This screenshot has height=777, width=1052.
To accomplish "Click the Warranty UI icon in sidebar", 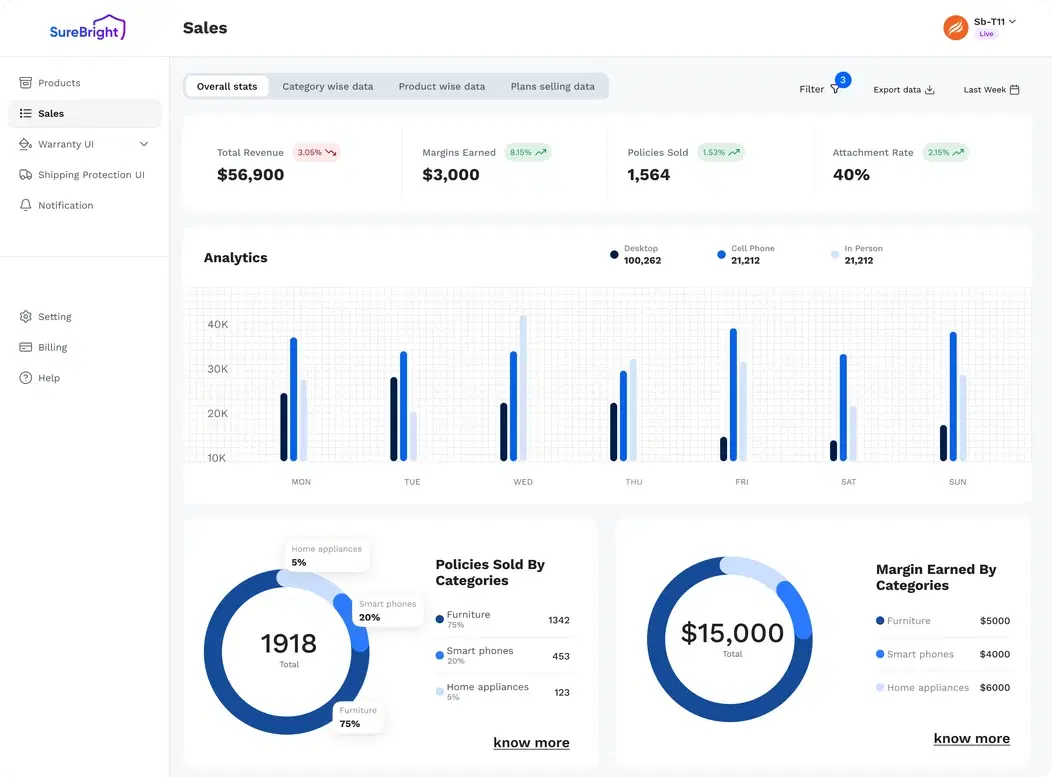I will (25, 144).
